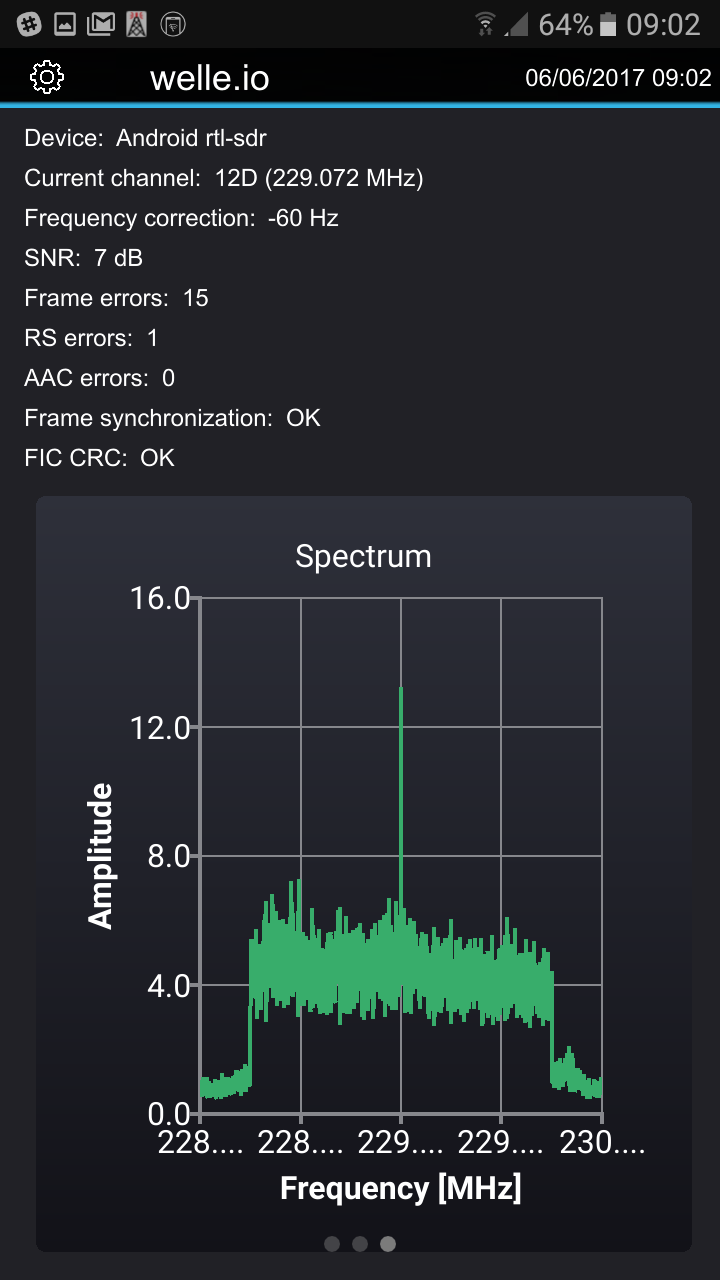Tap the SNR 7 dB readout
This screenshot has height=1280, width=720.
coord(84,258)
